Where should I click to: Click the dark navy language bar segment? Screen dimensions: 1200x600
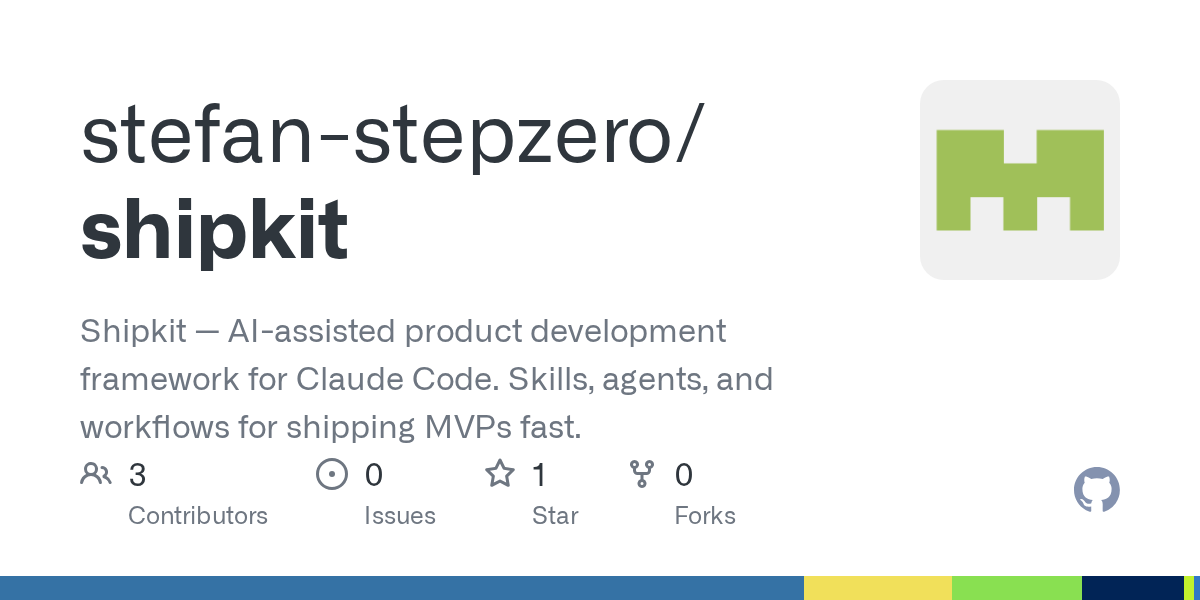pyautogui.click(x=1133, y=588)
